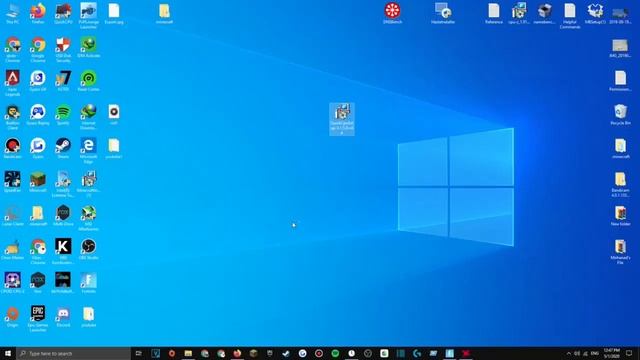Launch Steam from the desktop shortcut
The width and height of the screenshot is (640, 360).
coord(63,149)
